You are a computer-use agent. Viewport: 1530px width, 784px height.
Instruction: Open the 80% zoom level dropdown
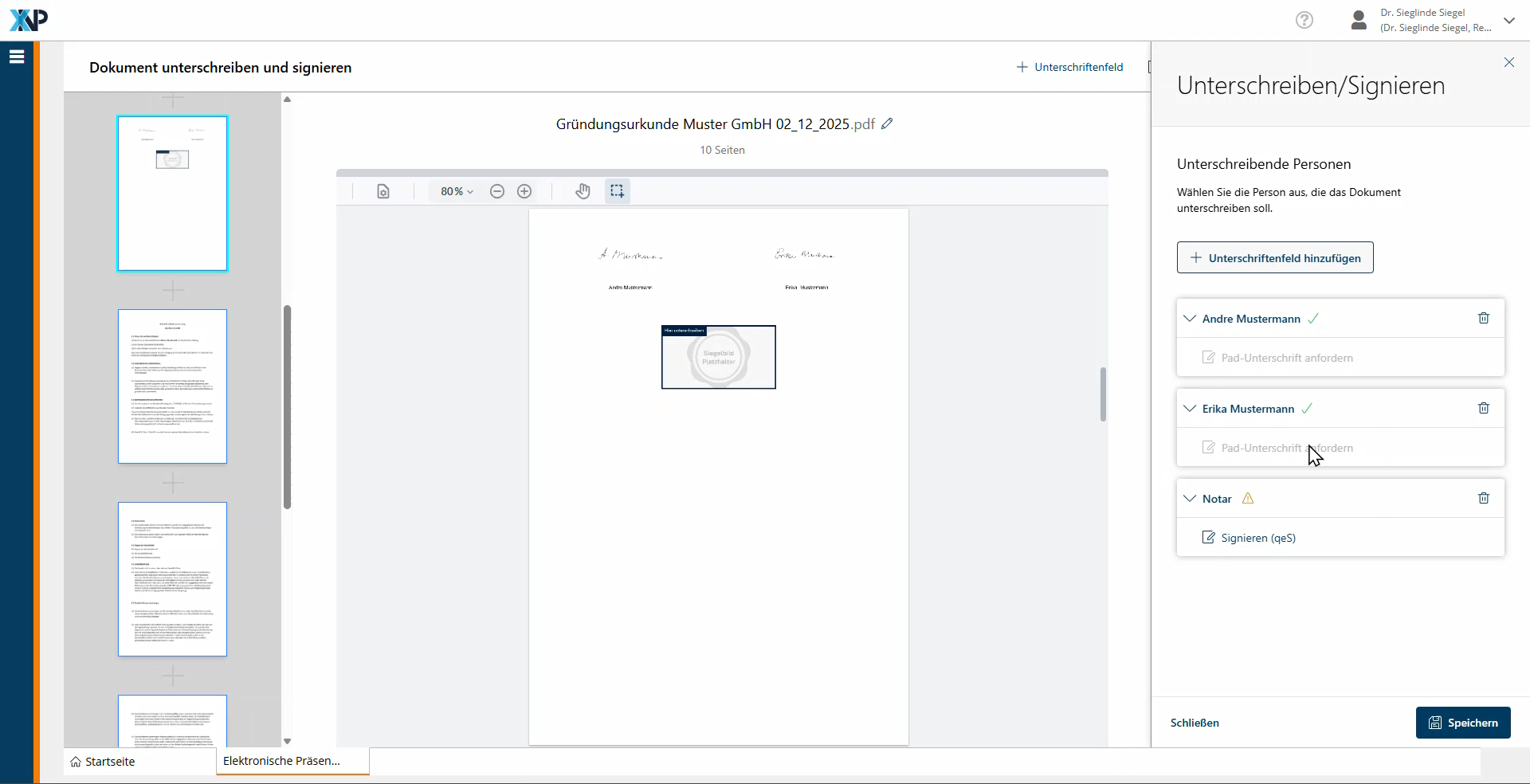coord(457,191)
